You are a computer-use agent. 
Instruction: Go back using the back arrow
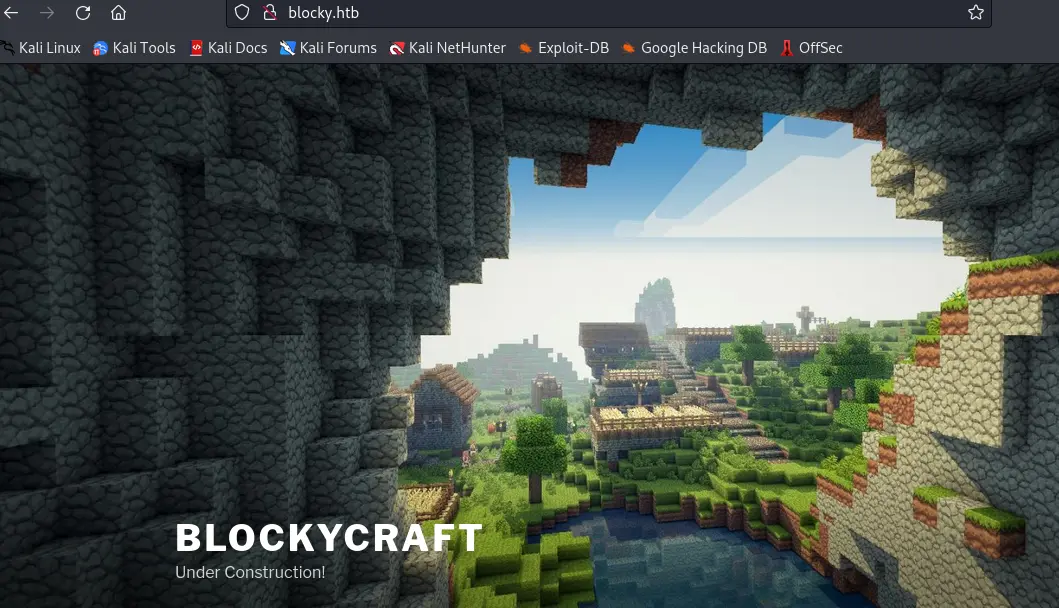pos(11,13)
